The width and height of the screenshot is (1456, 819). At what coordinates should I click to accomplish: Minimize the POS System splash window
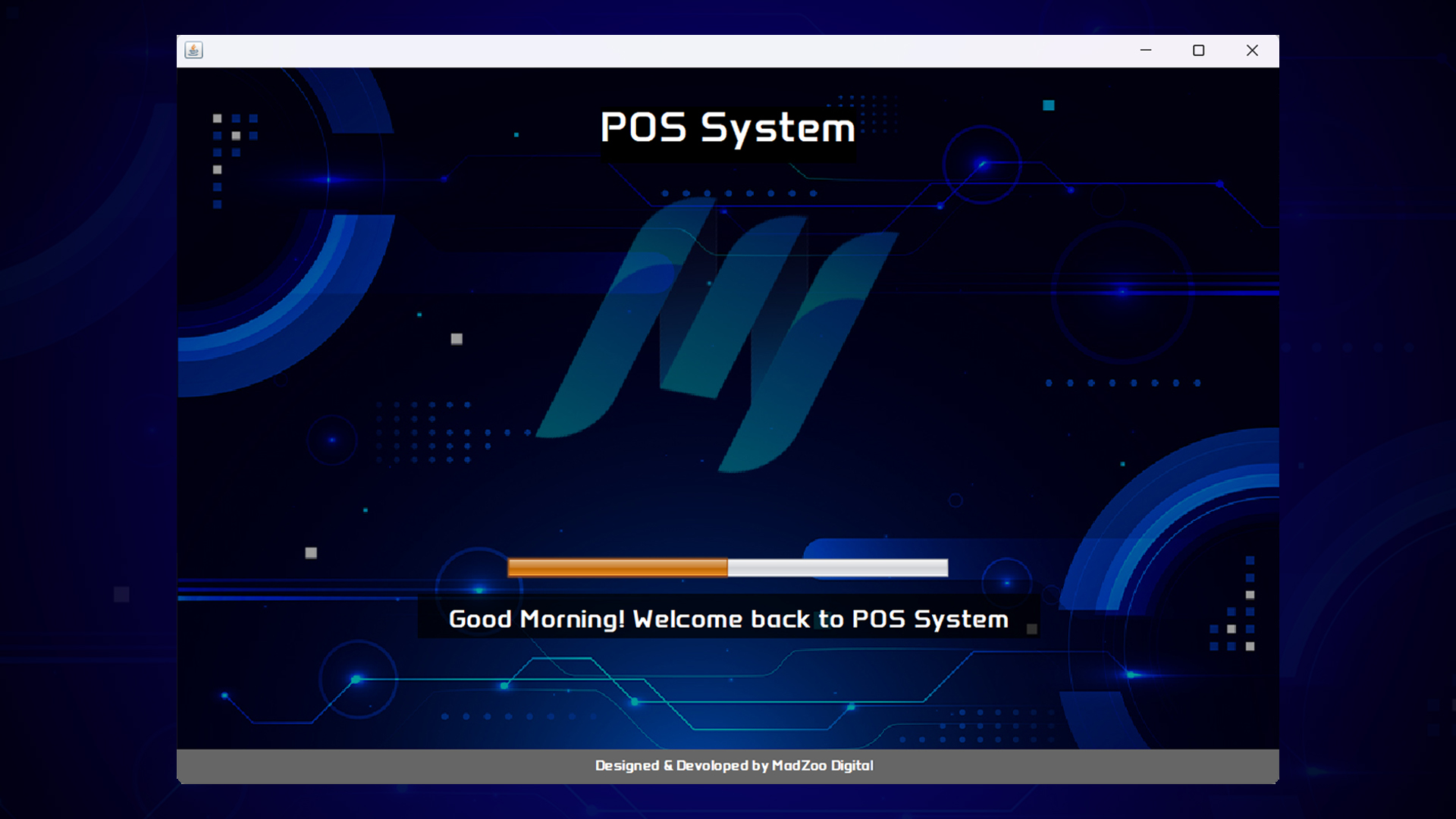(1146, 50)
